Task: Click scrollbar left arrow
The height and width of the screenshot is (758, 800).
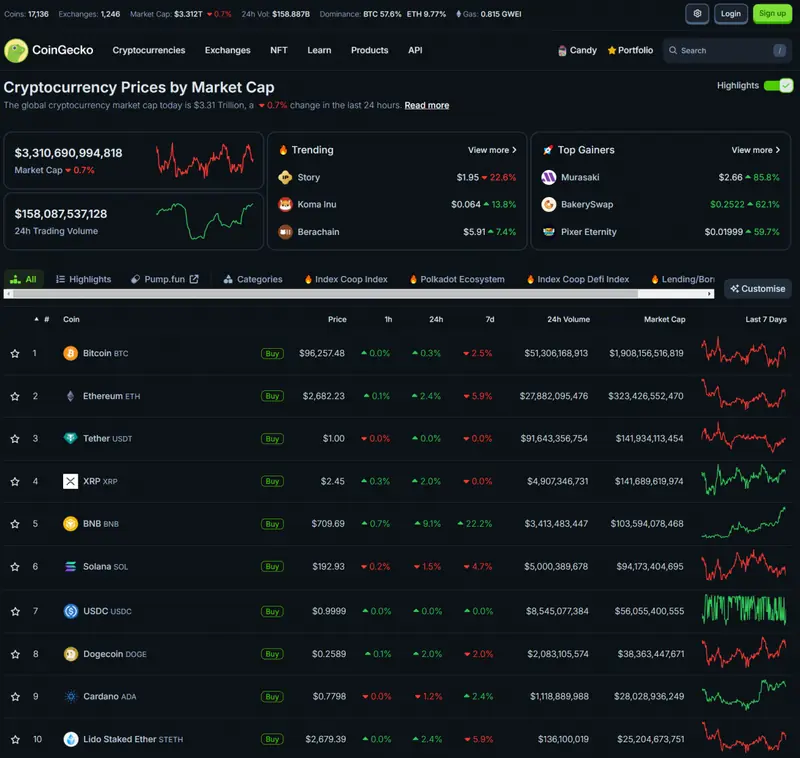Action: pos(8,293)
